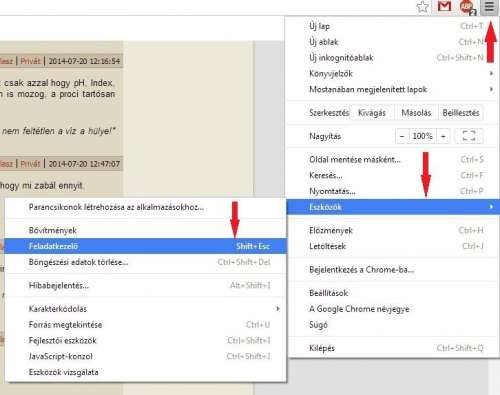Open the highlighted Eszközök submenu
The image size is (500, 395).
tap(393, 207)
